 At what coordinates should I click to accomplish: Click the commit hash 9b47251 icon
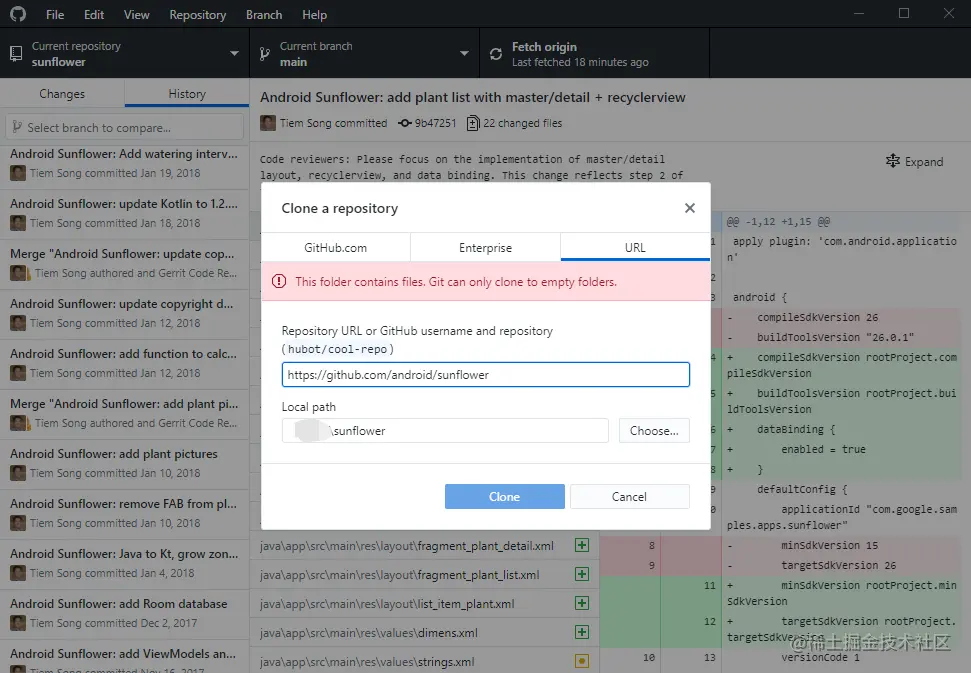404,123
